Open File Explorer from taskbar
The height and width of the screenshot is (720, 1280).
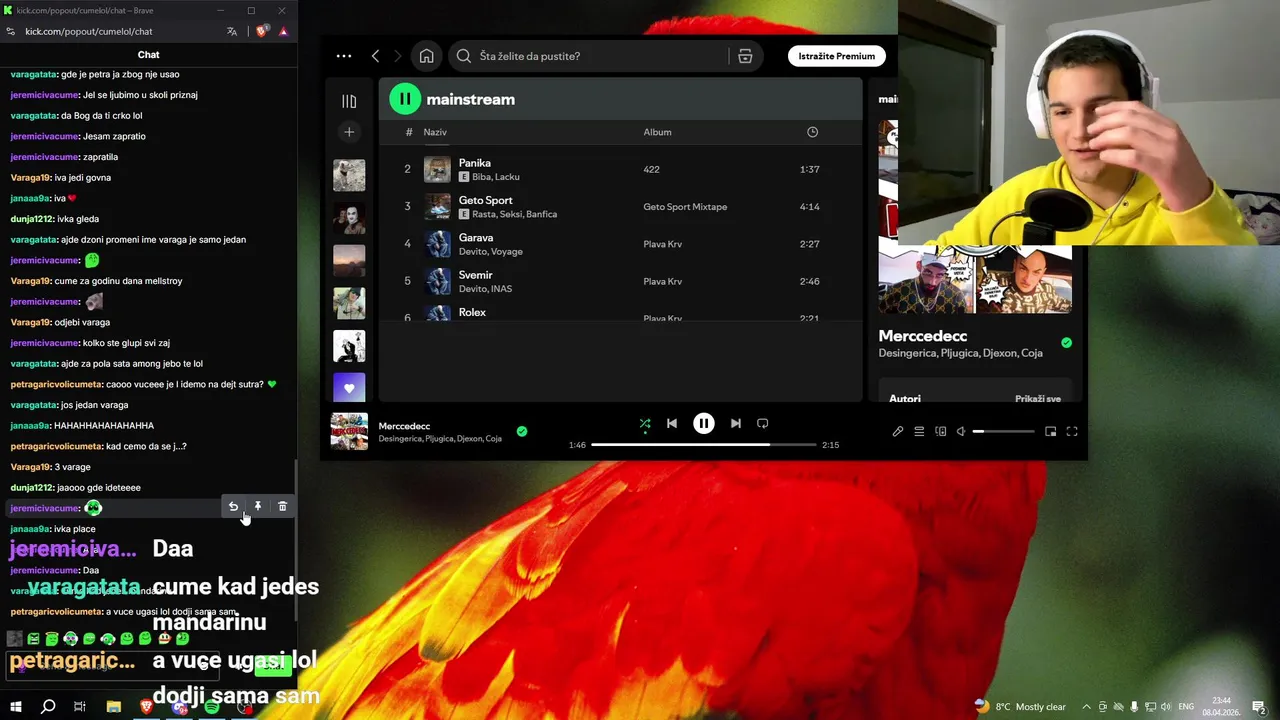(x=113, y=706)
